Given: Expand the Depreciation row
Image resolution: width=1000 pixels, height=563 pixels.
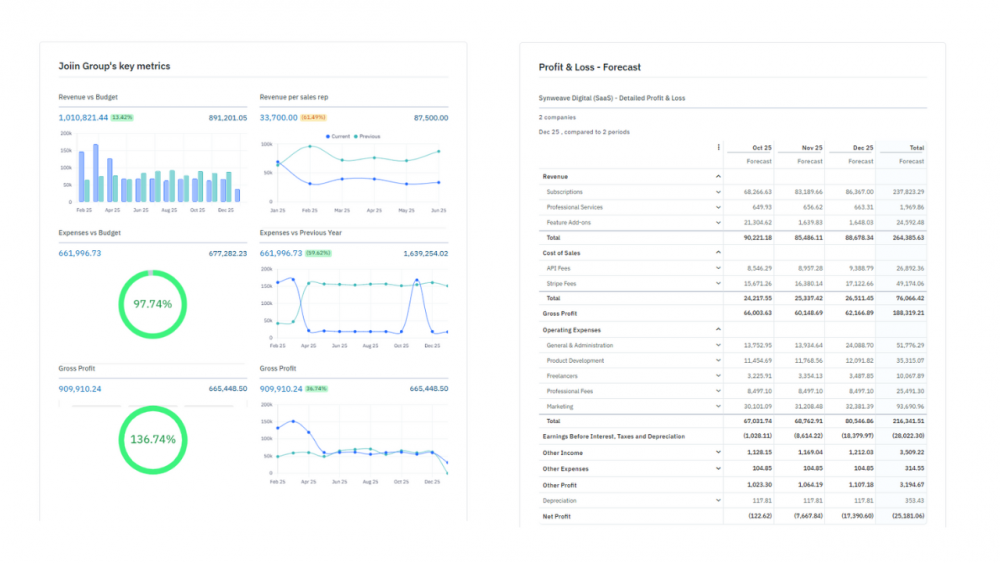Looking at the screenshot, I should (718, 500).
